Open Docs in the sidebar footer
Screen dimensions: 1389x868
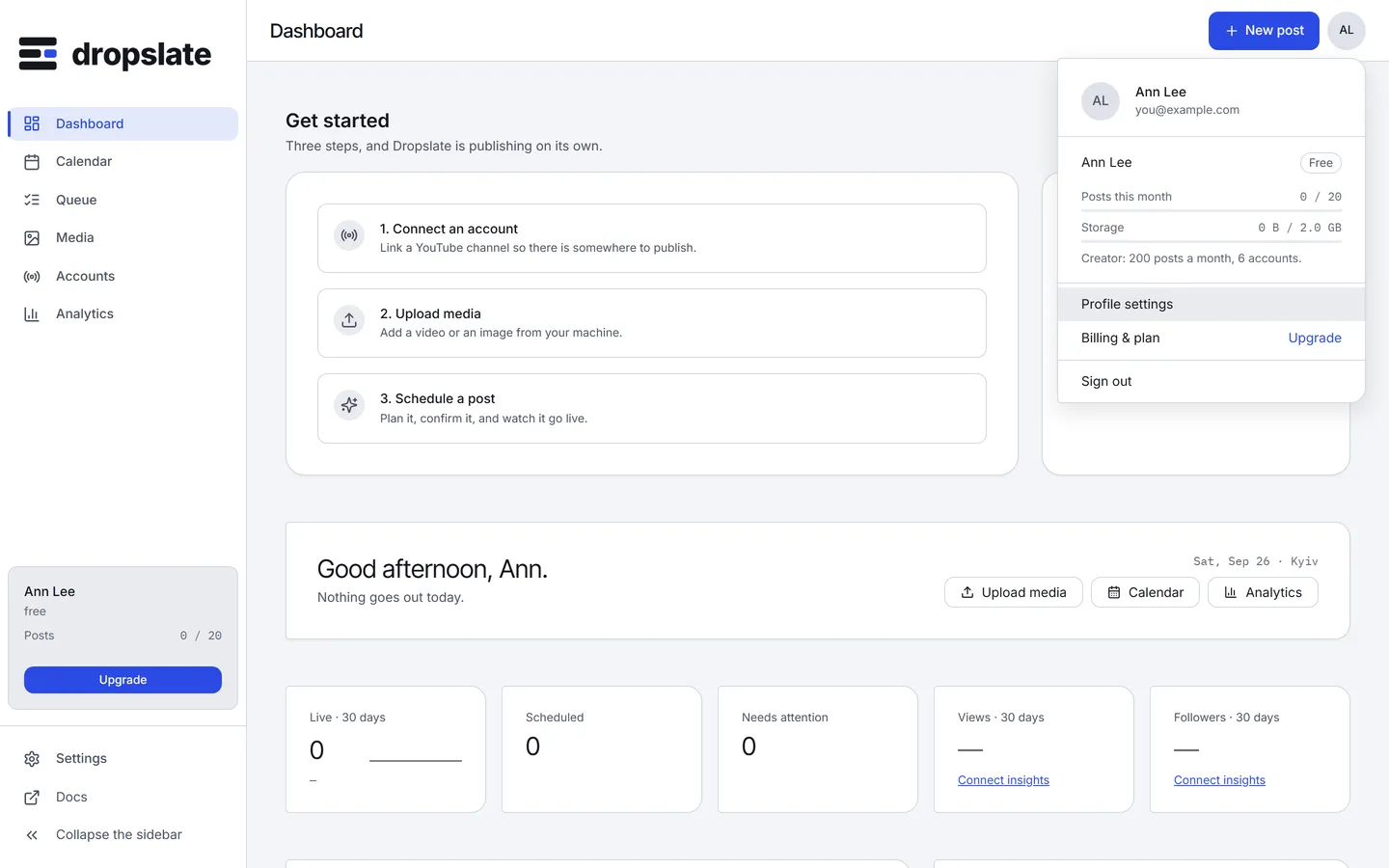pos(123,798)
